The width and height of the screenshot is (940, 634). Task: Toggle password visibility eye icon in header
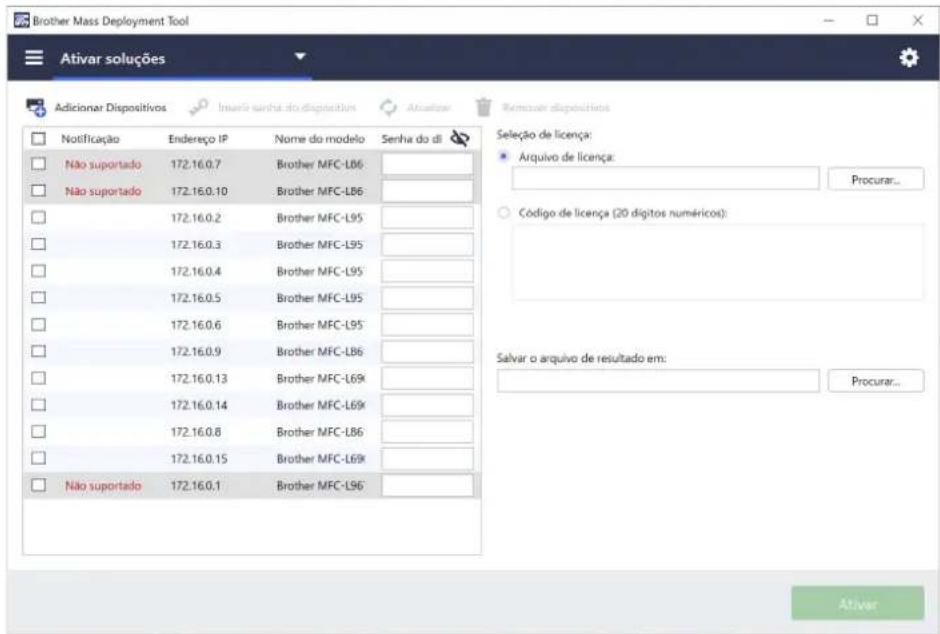[460, 138]
